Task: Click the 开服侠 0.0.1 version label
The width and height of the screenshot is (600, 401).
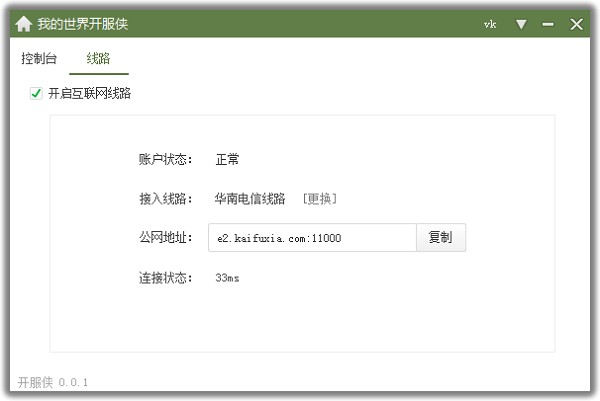Action: tap(53, 382)
